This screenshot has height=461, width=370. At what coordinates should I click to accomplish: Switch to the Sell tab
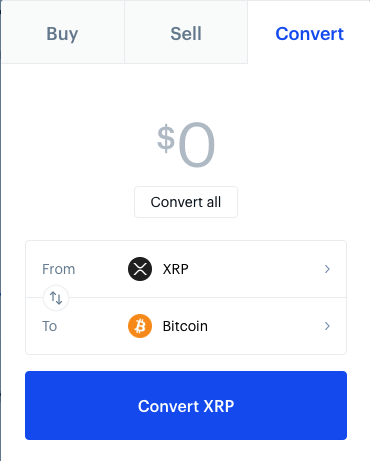pos(186,32)
